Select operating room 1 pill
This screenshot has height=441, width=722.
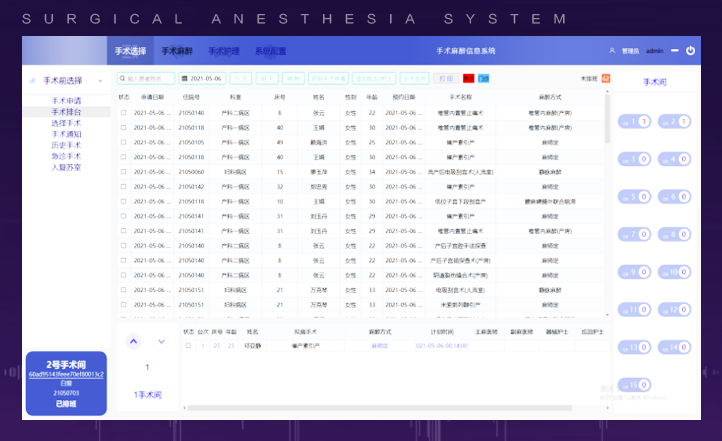click(x=636, y=121)
